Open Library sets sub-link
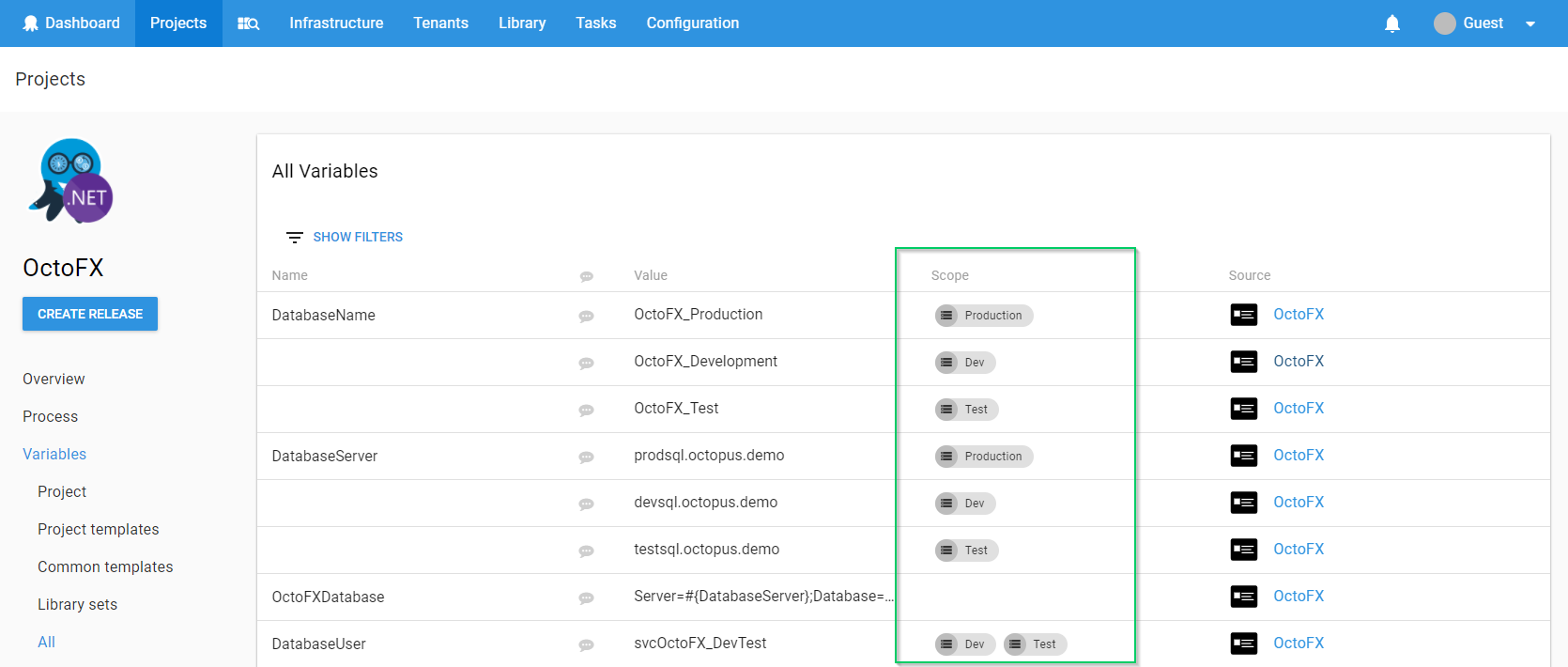The height and width of the screenshot is (667, 1568). tap(77, 604)
